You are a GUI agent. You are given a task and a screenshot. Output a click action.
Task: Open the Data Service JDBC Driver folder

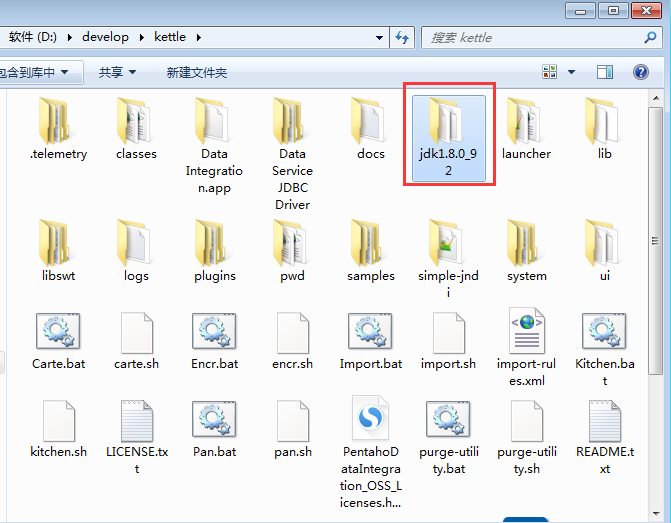[x=292, y=154]
